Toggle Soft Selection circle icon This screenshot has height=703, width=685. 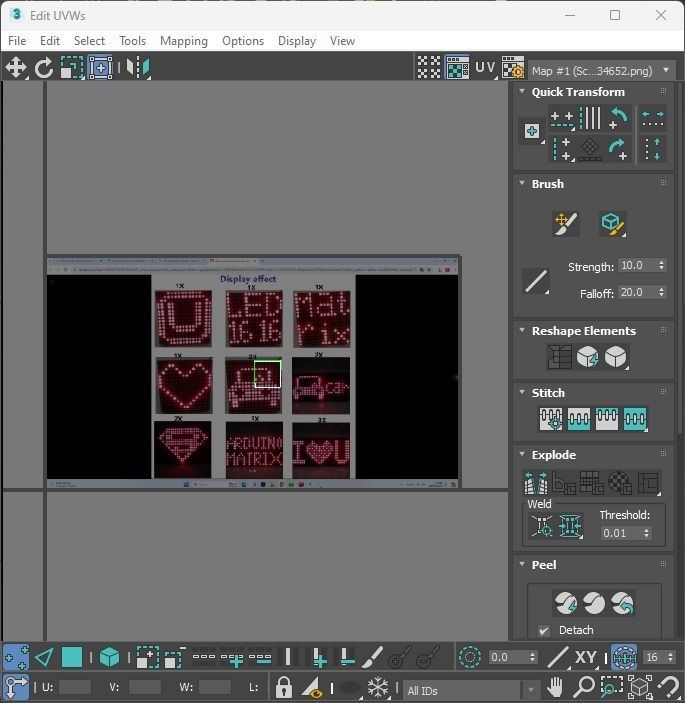469,658
